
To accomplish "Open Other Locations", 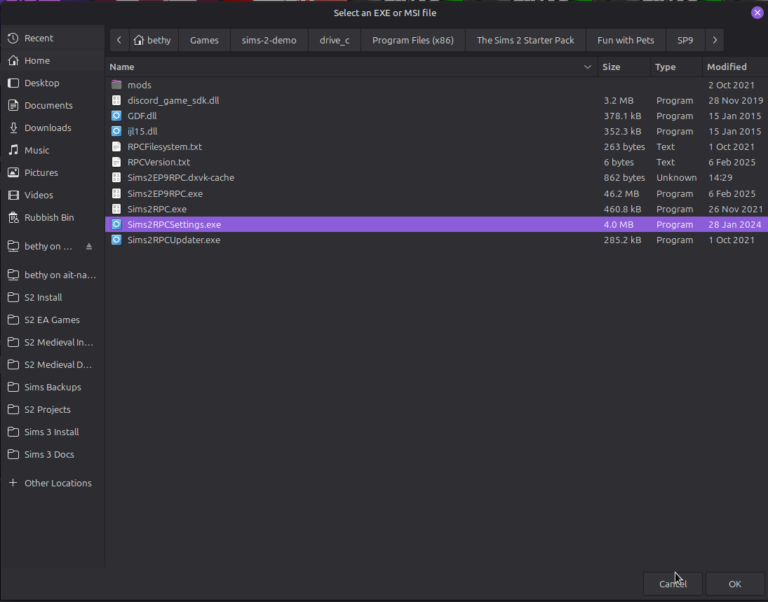I will coord(52,483).
